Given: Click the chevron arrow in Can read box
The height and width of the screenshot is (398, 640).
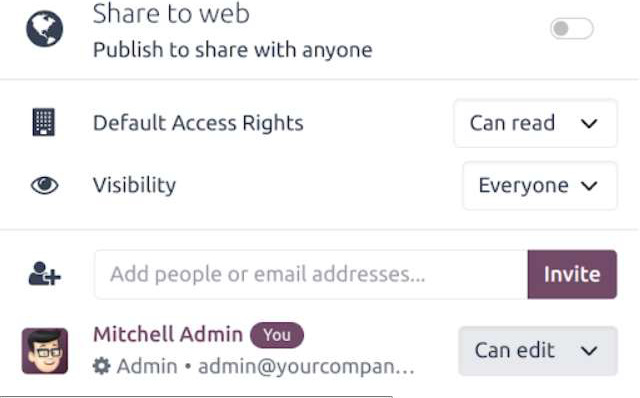Looking at the screenshot, I should 589,123.
